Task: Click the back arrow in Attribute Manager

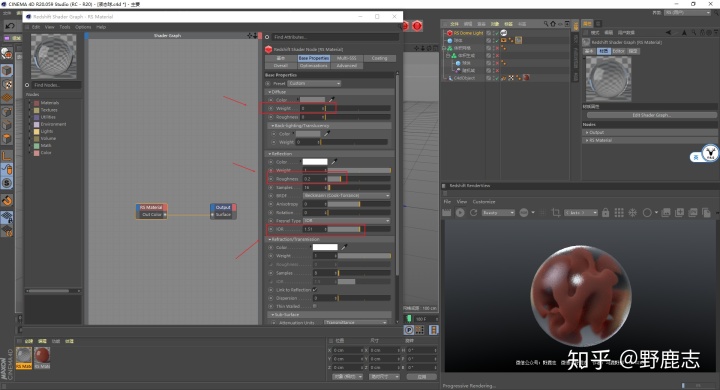Action: [x=669, y=33]
